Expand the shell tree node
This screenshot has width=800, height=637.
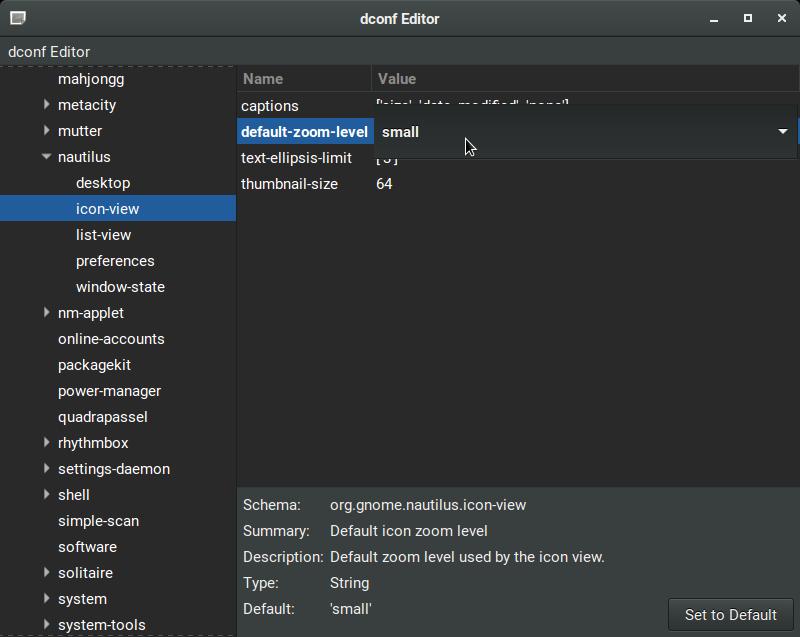(x=47, y=494)
